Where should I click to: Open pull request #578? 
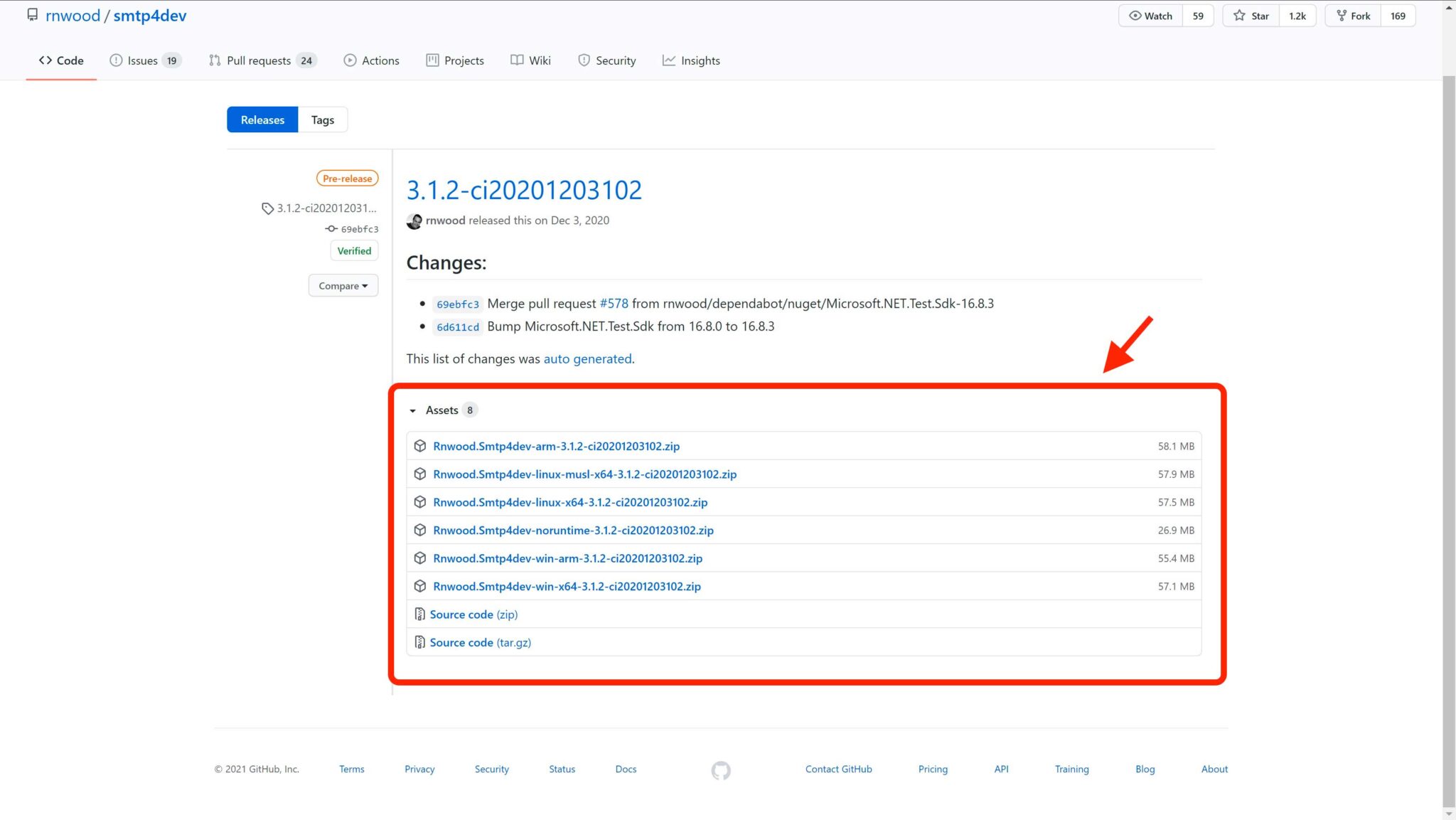(x=614, y=303)
